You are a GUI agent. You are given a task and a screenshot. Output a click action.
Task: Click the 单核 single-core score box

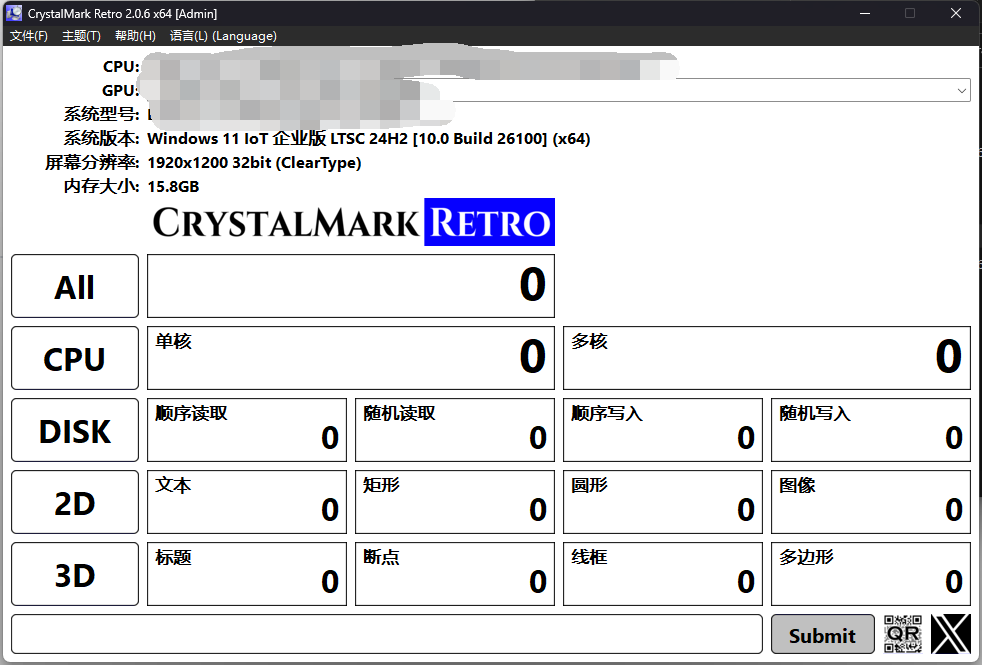pos(351,358)
